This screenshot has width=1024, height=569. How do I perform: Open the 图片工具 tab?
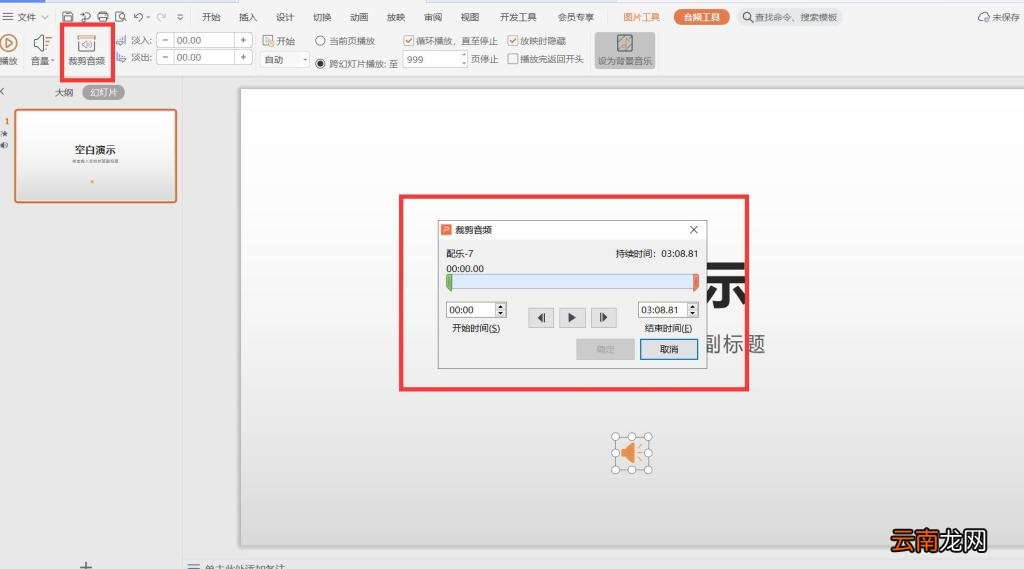pyautogui.click(x=641, y=17)
